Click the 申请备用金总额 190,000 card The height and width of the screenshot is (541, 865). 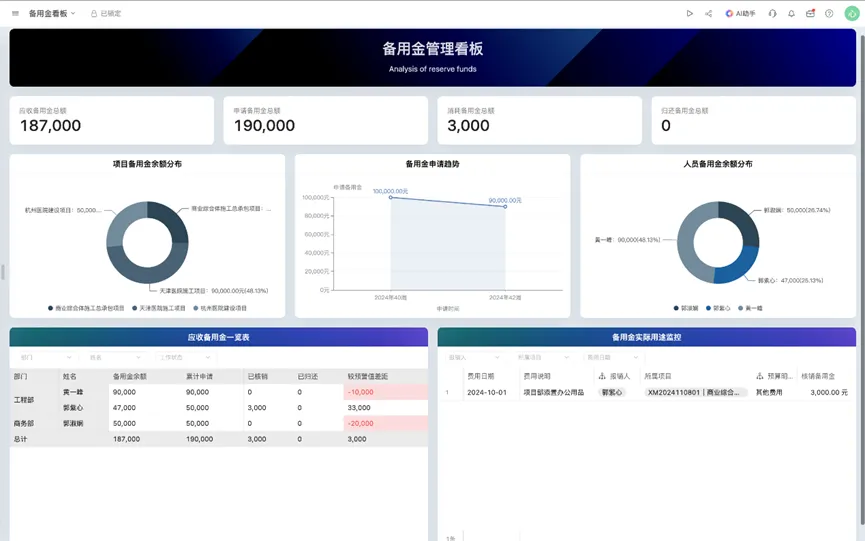[325, 120]
